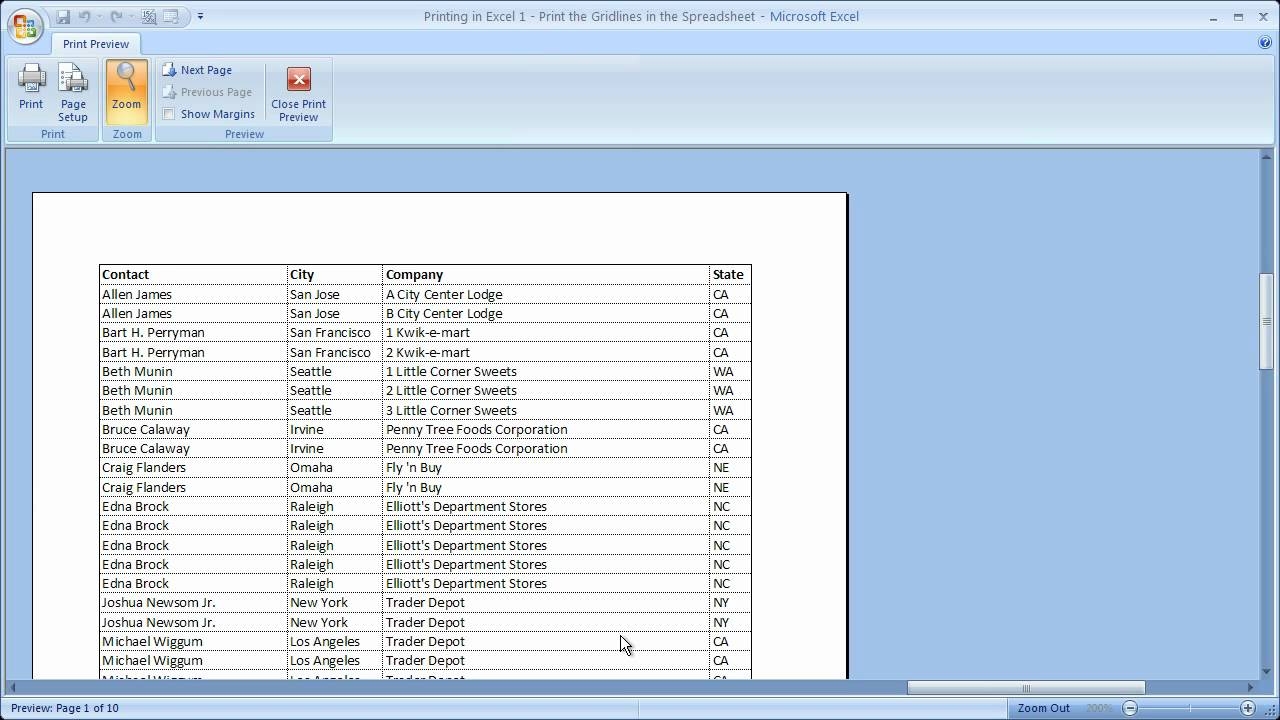Open the Undo history dropdown
This screenshot has width=1280, height=720.
99,16
